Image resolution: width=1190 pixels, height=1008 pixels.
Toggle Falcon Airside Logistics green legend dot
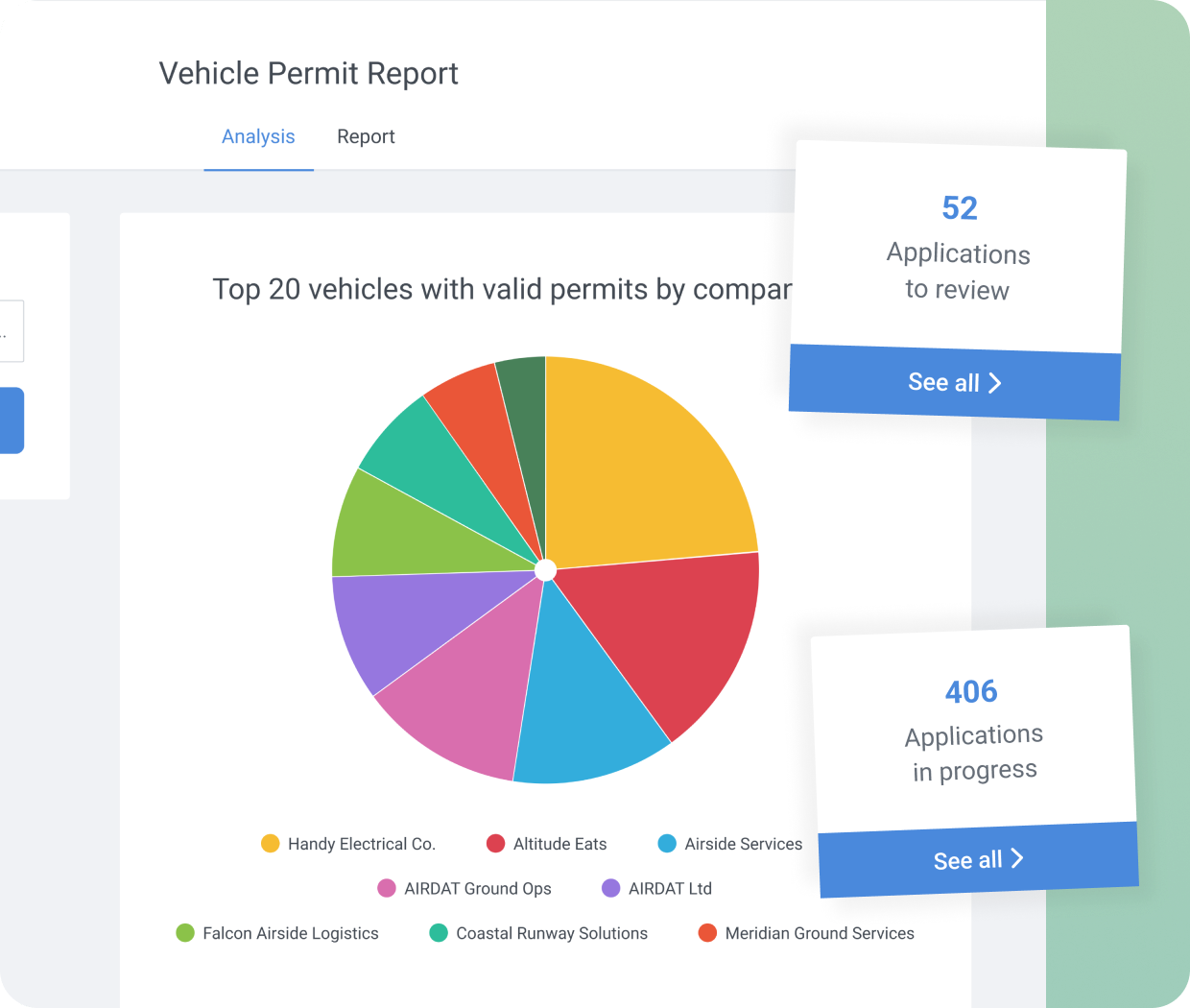185,933
